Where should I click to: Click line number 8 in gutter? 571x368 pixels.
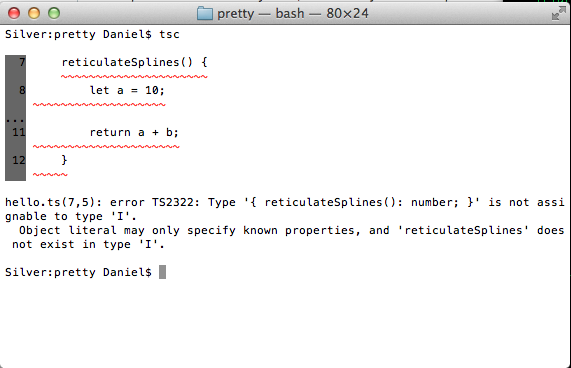(22, 90)
